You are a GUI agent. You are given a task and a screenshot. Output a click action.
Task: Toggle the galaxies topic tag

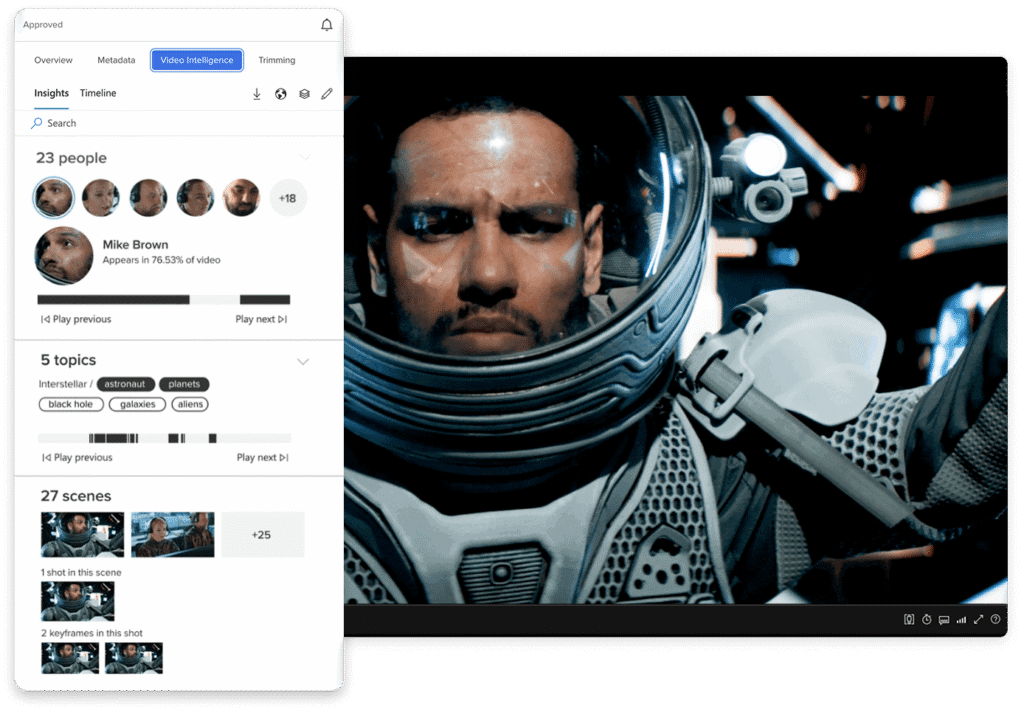138,404
